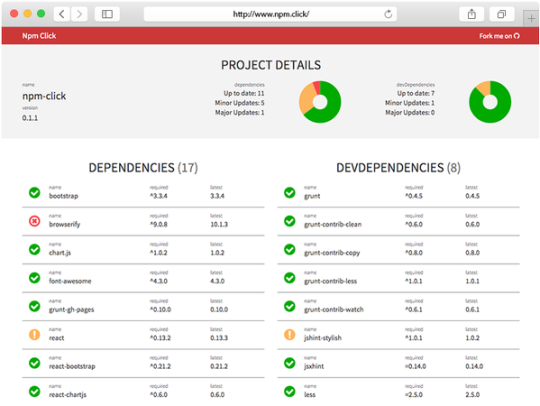
Task: Click the orange warning icon beside react
Action: [34, 334]
